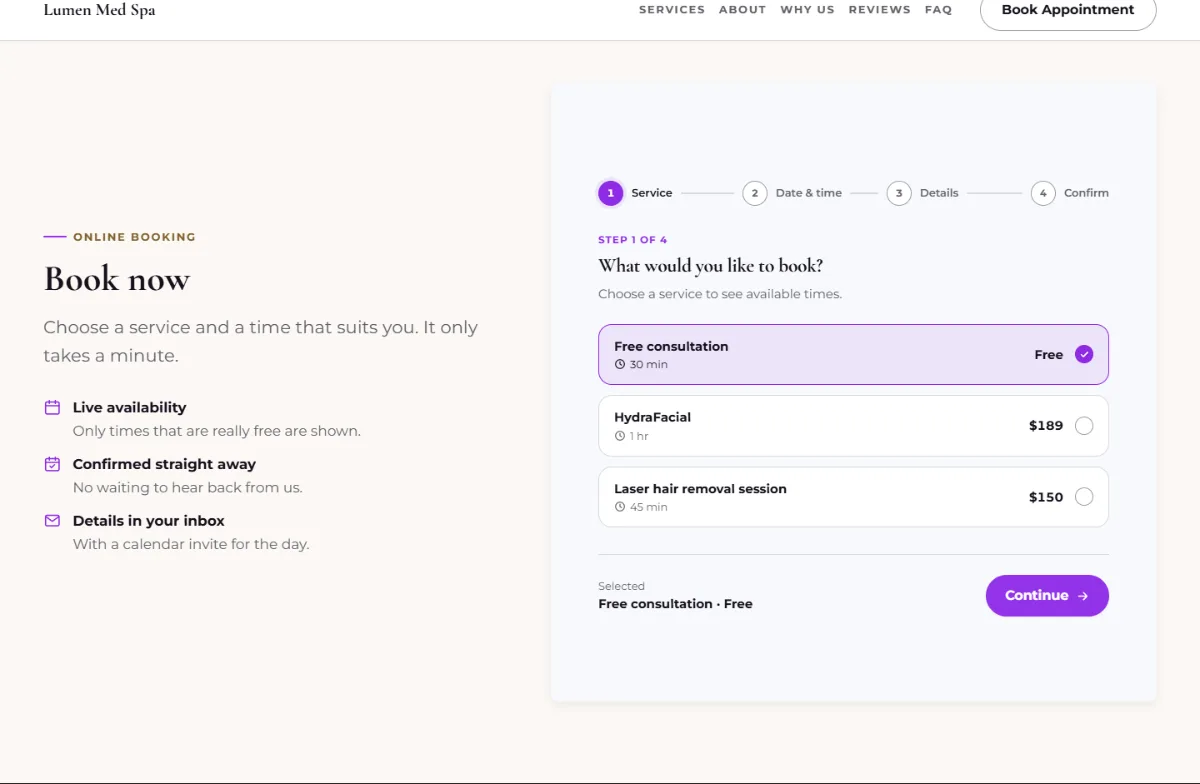This screenshot has width=1200, height=784.
Task: Click the 'Confirmed straight away' text
Action: click(x=164, y=464)
